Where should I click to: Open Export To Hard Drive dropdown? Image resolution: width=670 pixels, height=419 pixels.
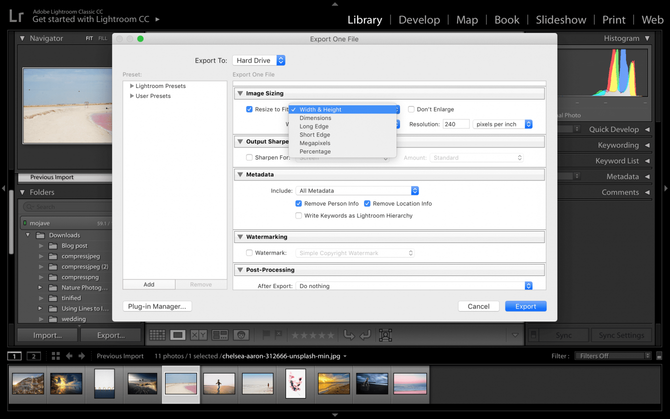[259, 61]
